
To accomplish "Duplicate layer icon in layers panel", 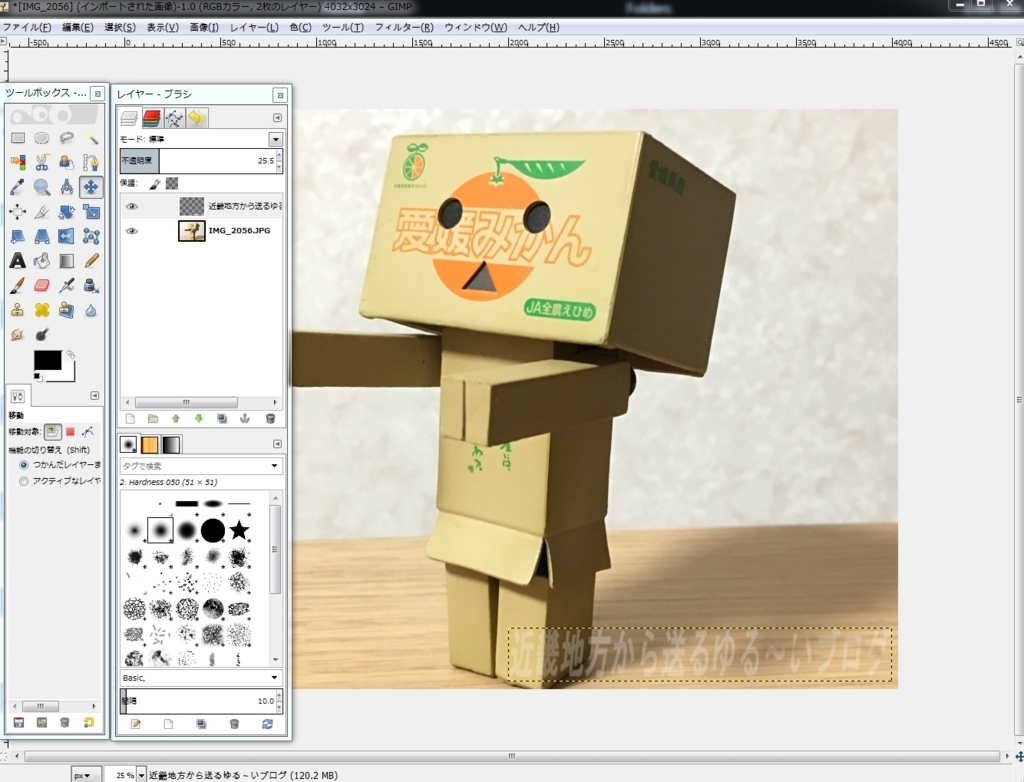I will (x=222, y=419).
